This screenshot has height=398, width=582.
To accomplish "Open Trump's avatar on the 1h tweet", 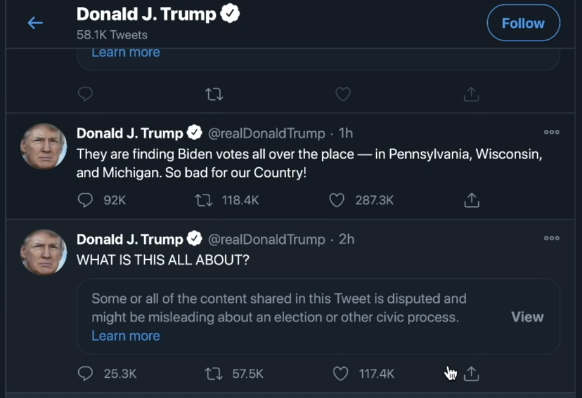I will [43, 146].
